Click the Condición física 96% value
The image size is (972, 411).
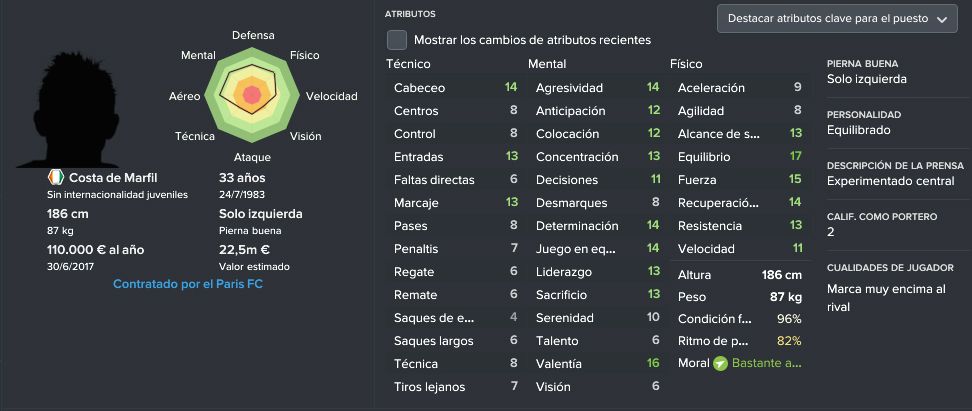click(789, 319)
